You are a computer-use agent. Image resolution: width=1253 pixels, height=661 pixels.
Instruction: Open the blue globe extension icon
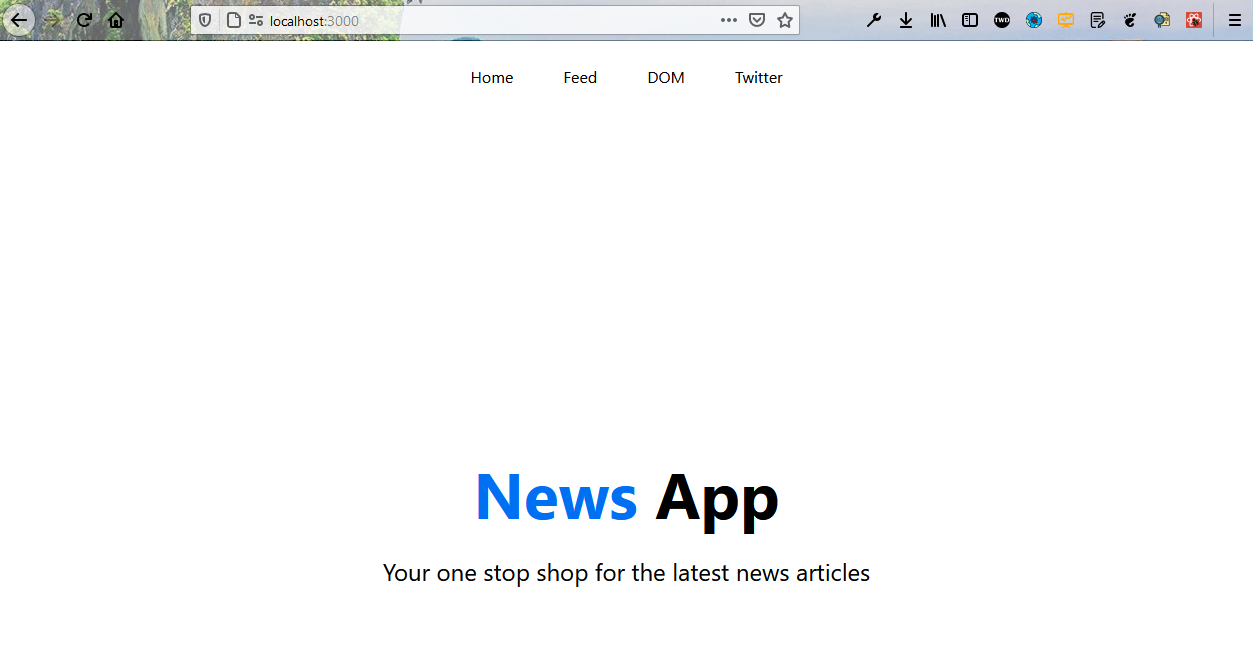[x=1034, y=20]
